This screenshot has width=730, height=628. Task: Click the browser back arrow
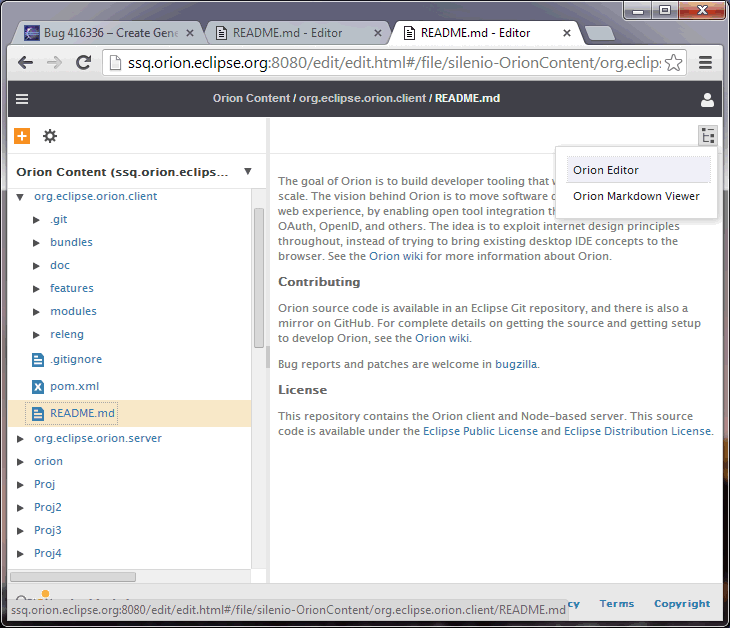tap(25, 63)
